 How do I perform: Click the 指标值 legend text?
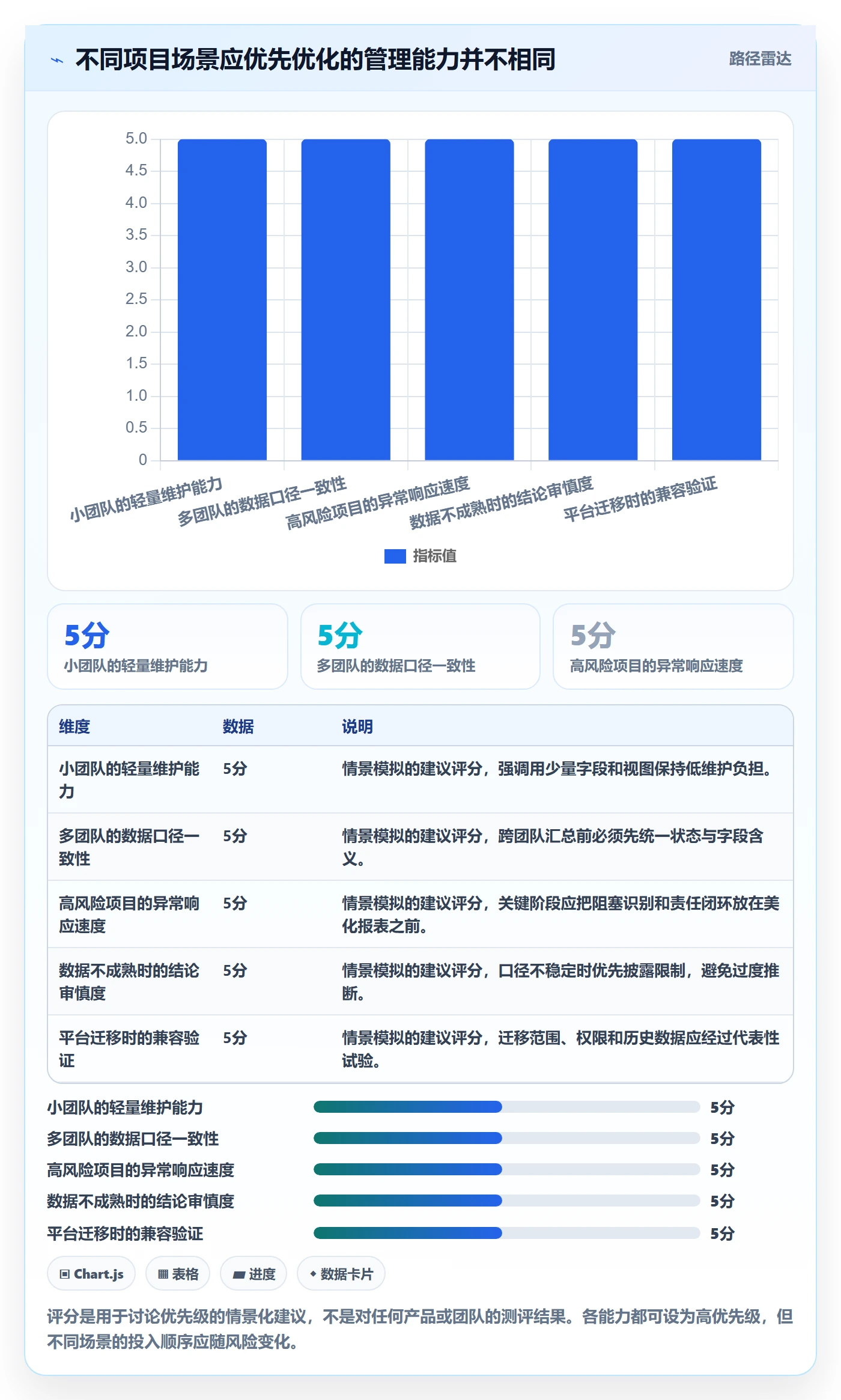tap(434, 556)
